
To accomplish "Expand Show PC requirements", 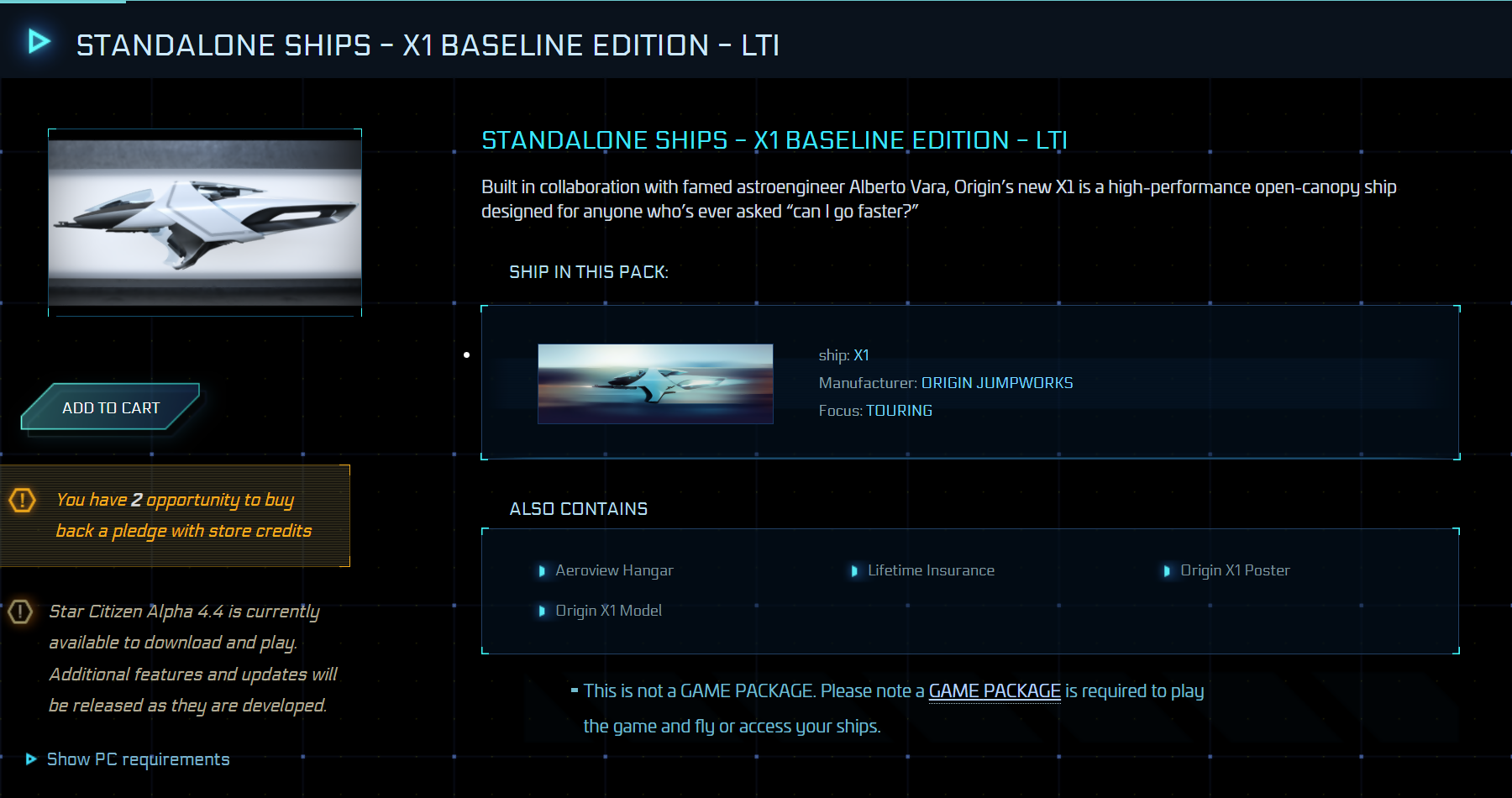I will point(138,759).
